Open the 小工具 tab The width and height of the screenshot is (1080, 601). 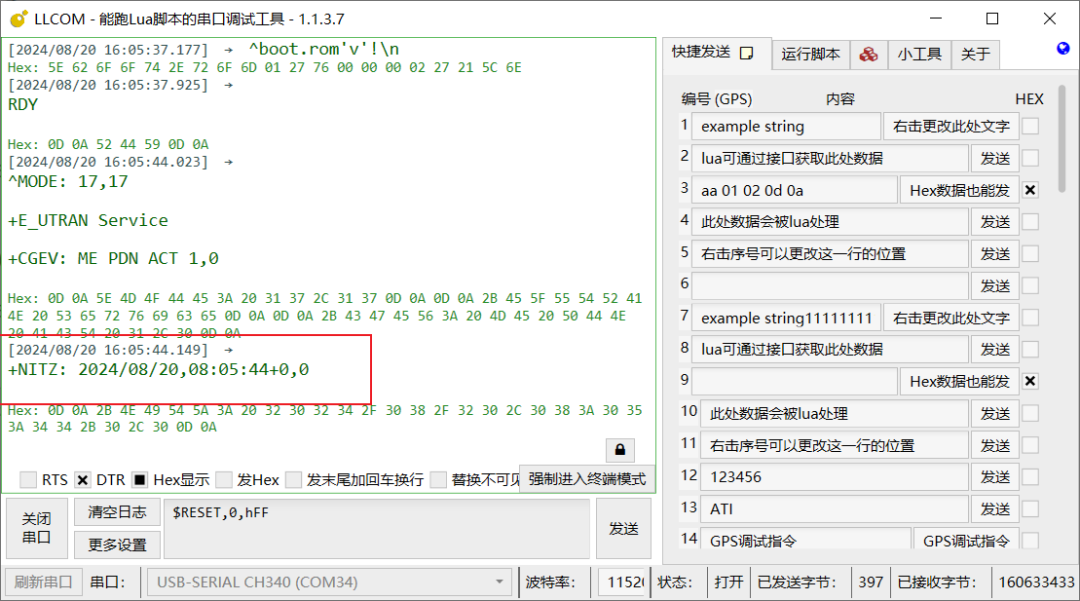pyautogui.click(x=920, y=54)
